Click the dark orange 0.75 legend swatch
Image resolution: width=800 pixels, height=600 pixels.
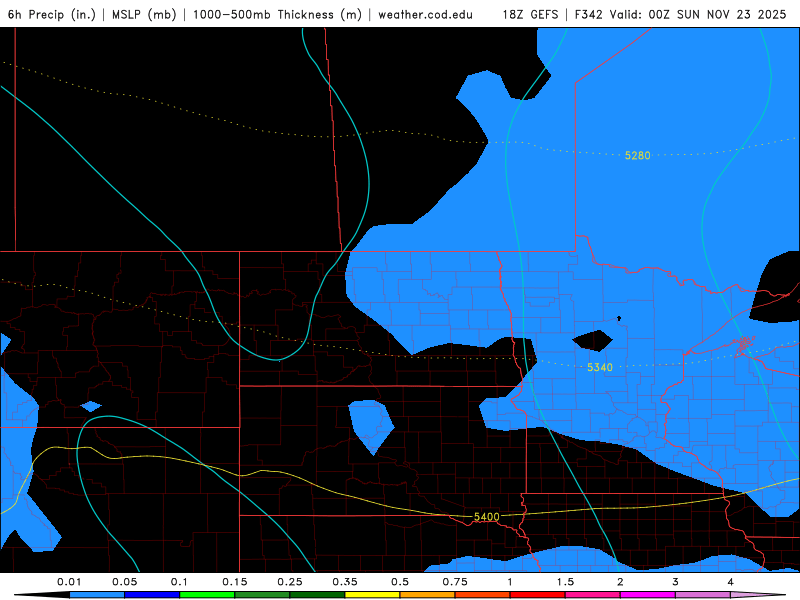tap(483, 595)
